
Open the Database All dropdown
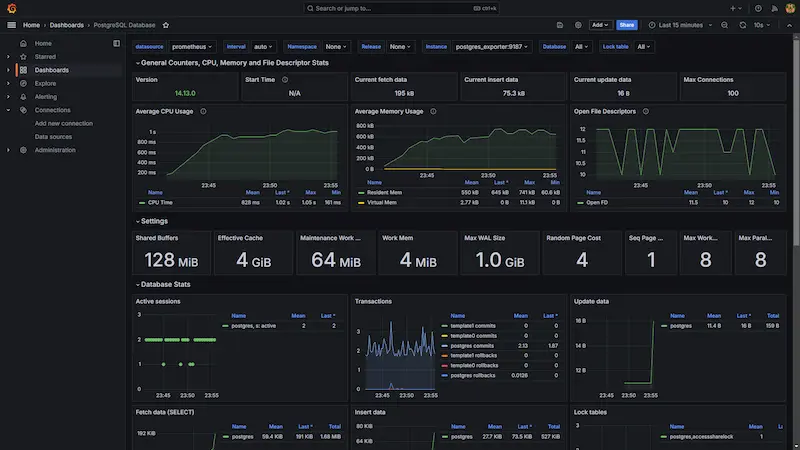[581, 46]
